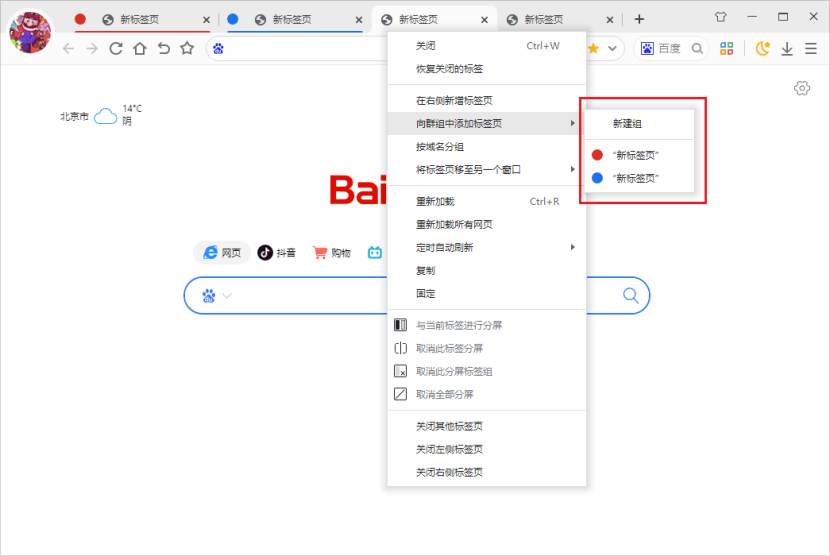Viewport: 830px width, 556px height.
Task: Click the undo closed tab icon
Action: click(163, 48)
